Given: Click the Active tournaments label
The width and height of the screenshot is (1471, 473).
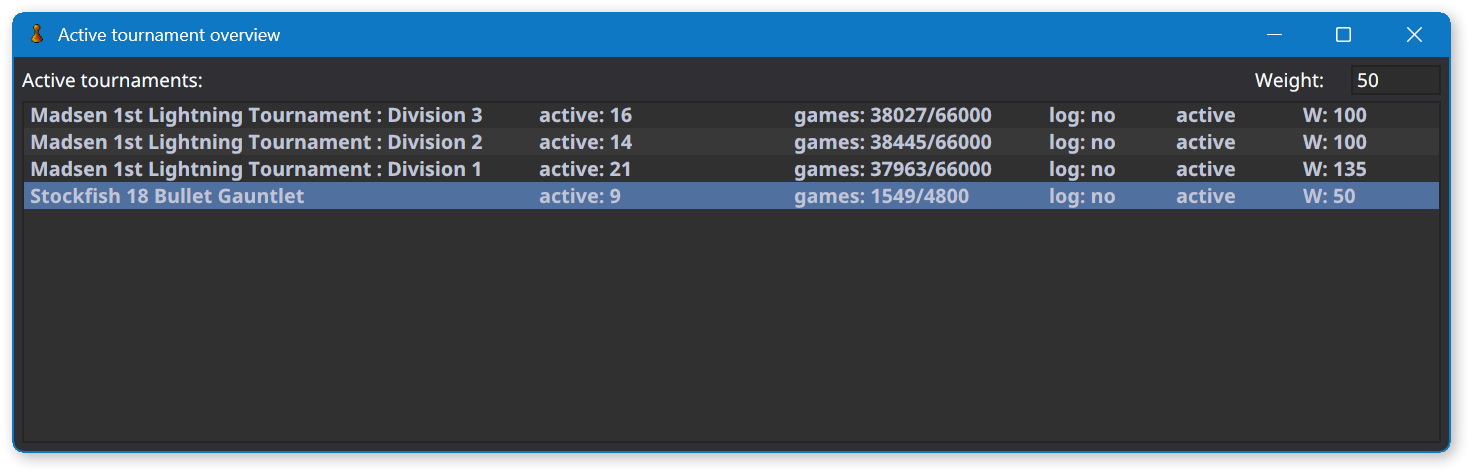Looking at the screenshot, I should [112, 80].
